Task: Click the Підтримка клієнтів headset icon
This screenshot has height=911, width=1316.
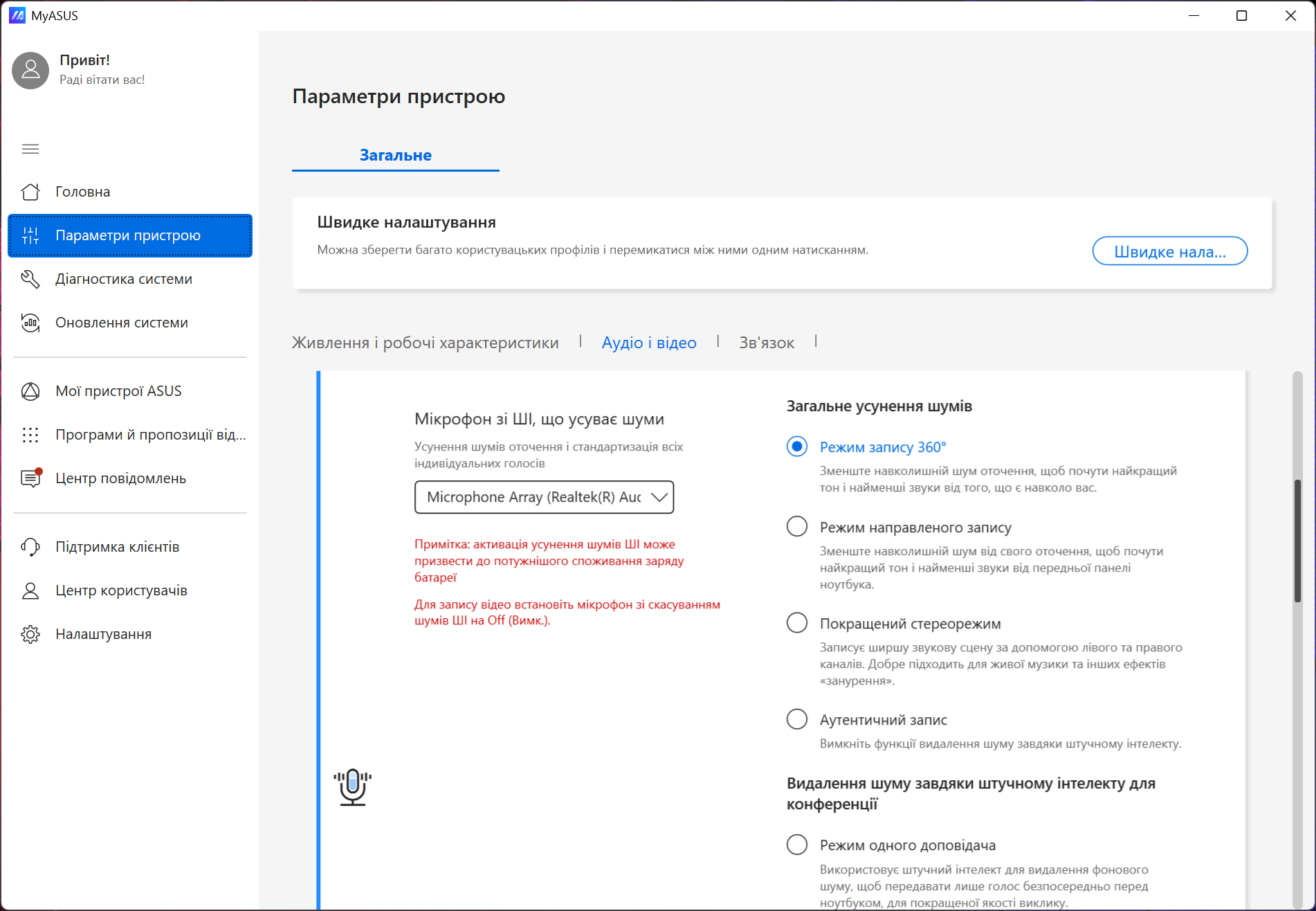Action: click(x=30, y=547)
